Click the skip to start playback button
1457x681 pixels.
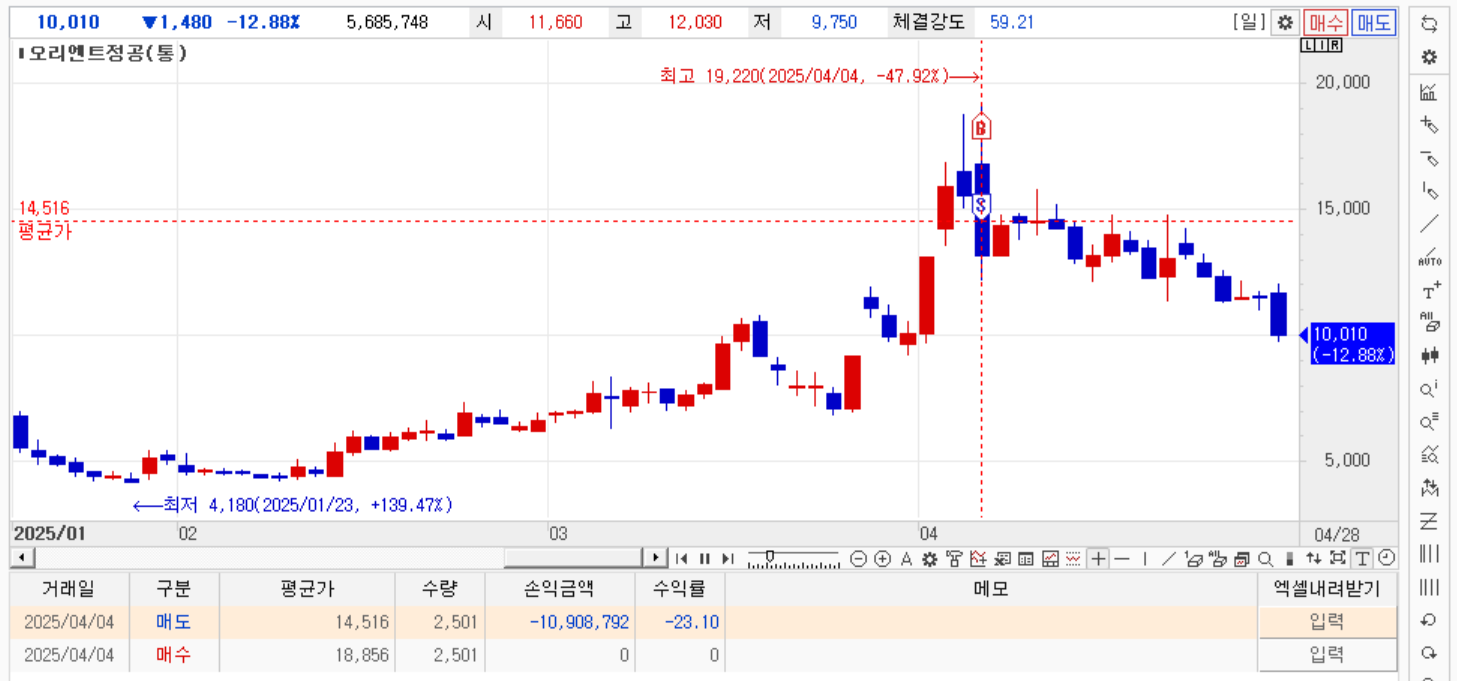[681, 559]
